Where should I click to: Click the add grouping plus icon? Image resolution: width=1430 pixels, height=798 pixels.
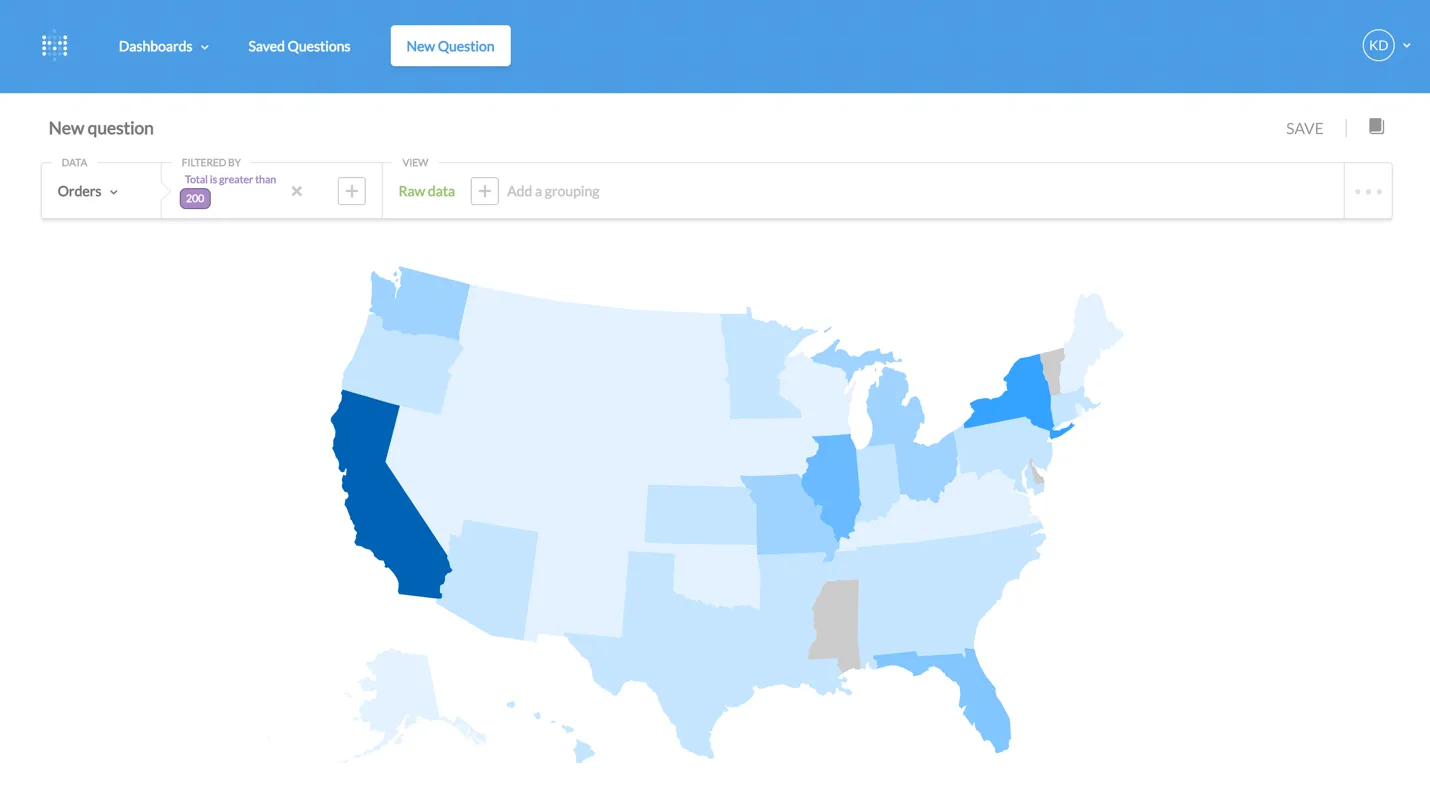pyautogui.click(x=484, y=191)
